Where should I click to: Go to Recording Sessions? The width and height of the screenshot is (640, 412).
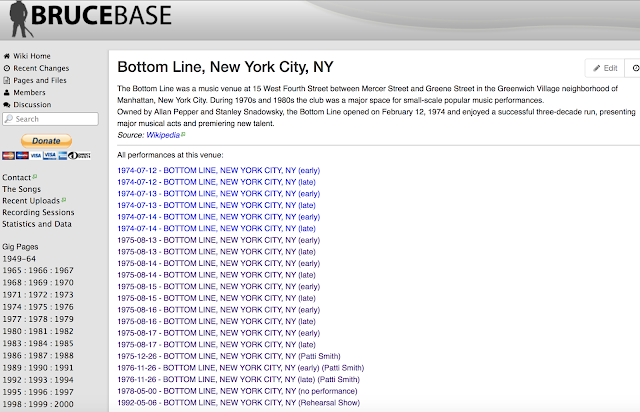point(38,212)
